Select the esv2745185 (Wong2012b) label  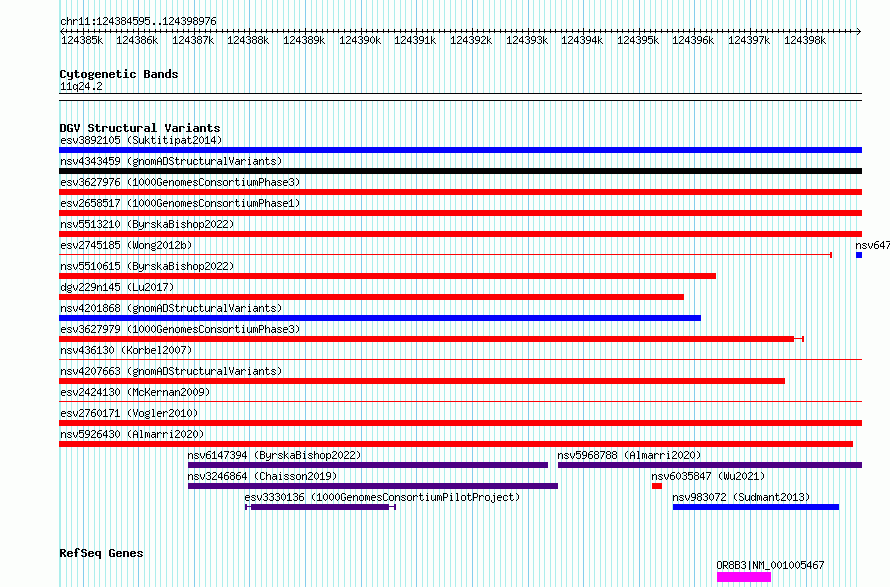click(x=126, y=245)
